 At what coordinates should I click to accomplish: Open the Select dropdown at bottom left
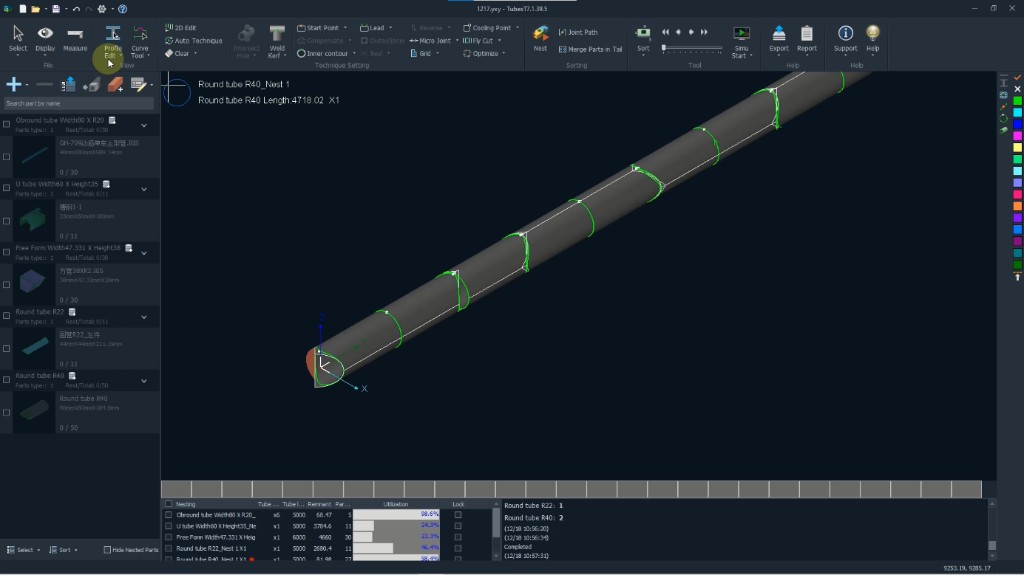pos(24,550)
